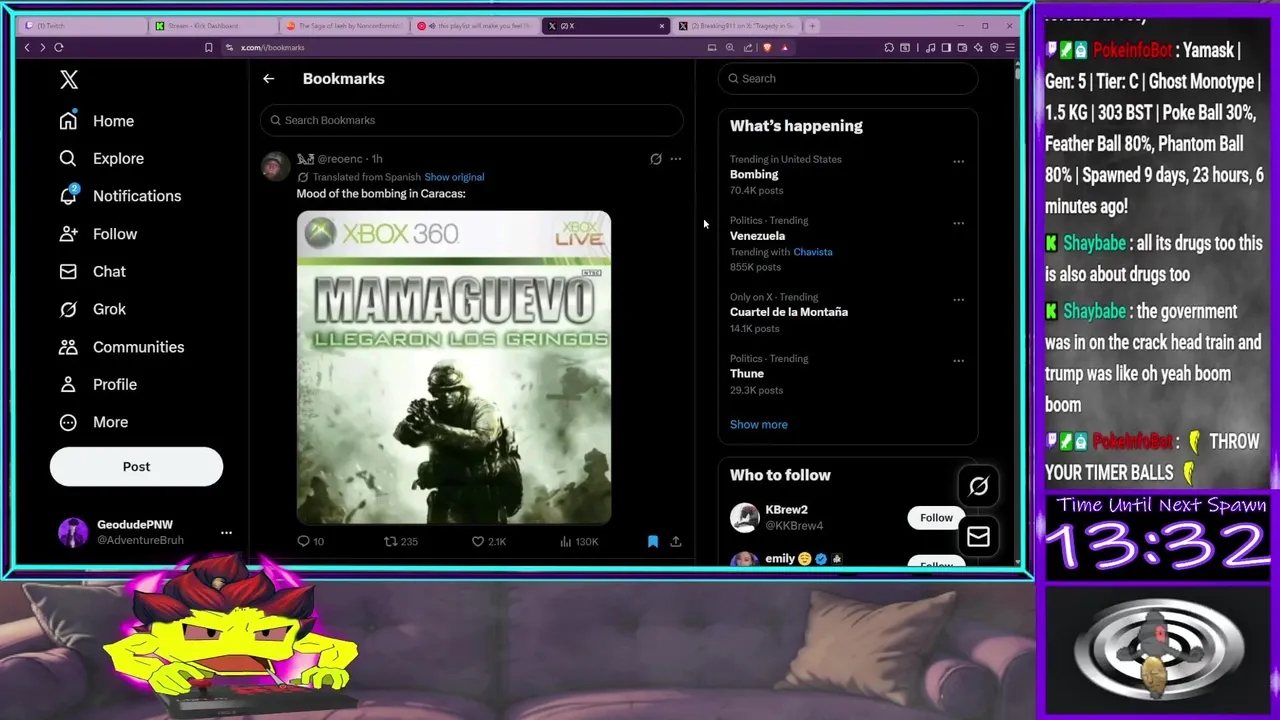Open options for the Venezuela trend
The height and width of the screenshot is (720, 1280).
[x=958, y=223]
